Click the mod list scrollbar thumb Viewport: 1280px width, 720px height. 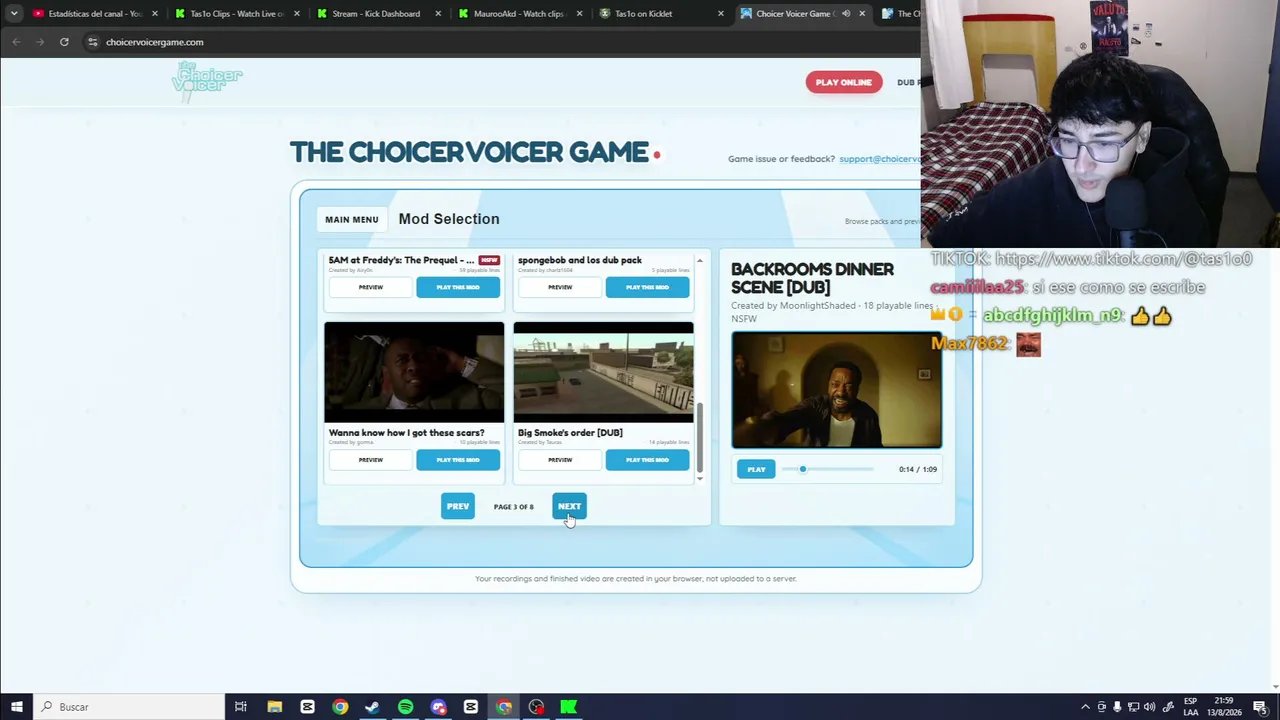point(700,437)
